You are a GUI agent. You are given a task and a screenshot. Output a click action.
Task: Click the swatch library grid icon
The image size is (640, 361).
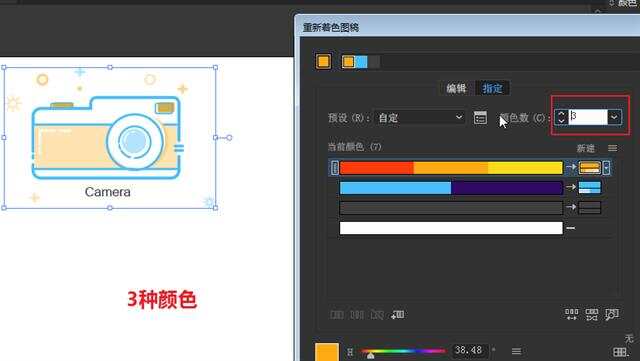coord(620,352)
